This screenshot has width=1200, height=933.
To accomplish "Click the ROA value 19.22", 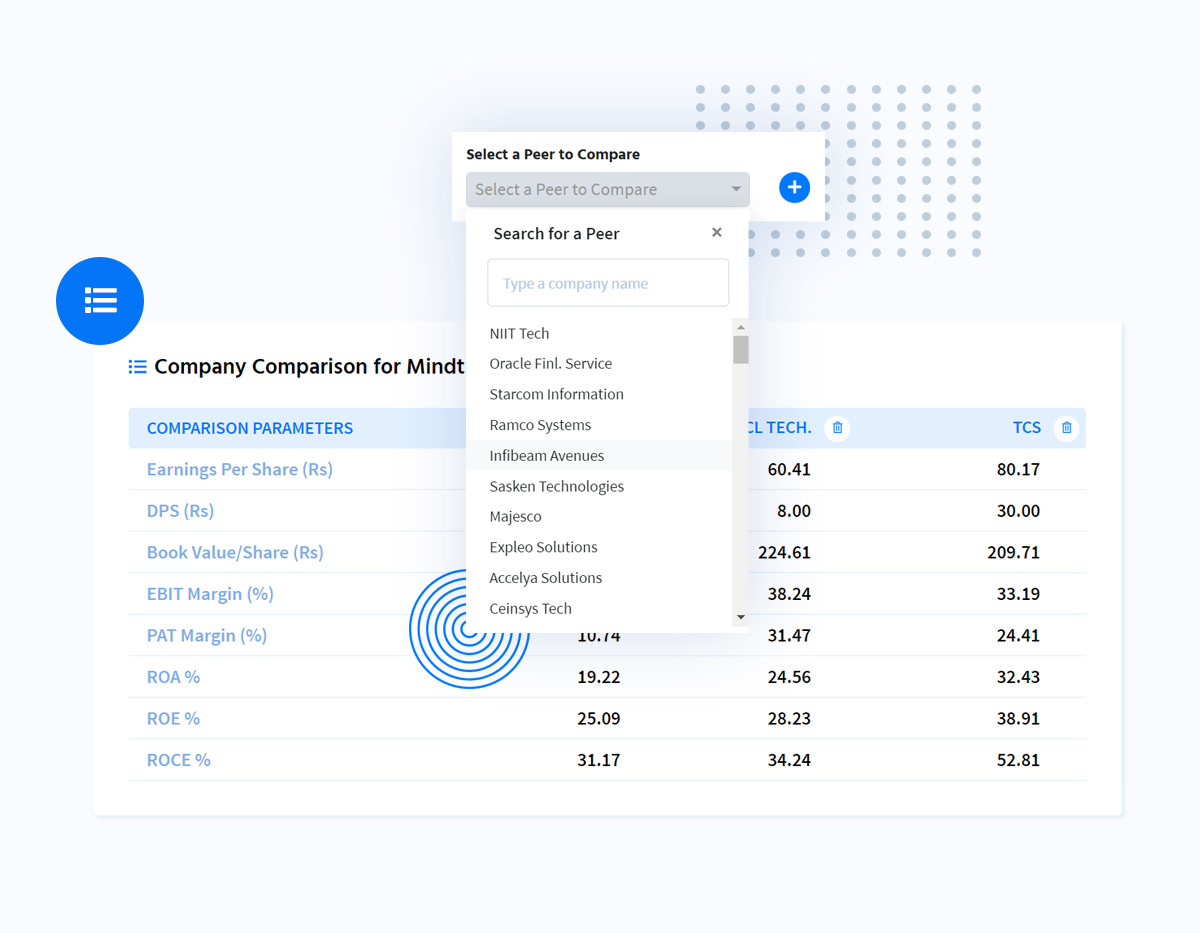I will tap(599, 677).
